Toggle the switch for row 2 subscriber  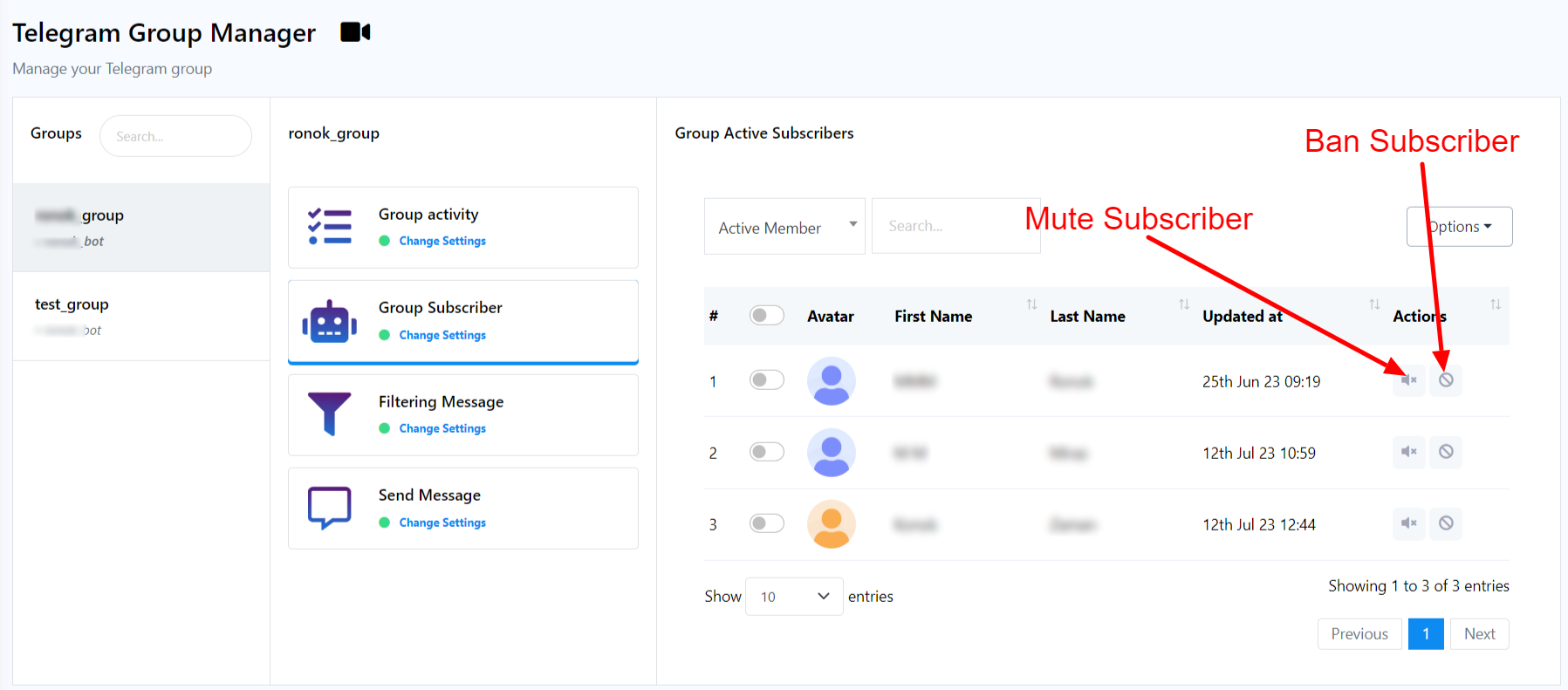(x=766, y=452)
